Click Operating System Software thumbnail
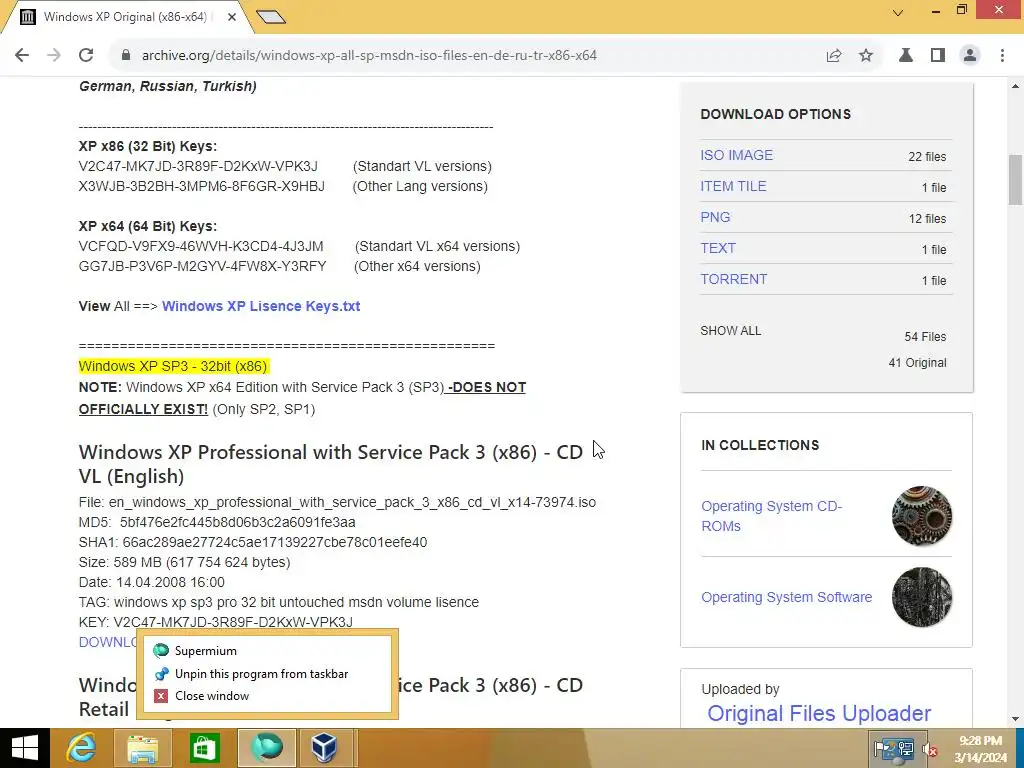Screen dimensions: 1024x768 tap(921, 597)
